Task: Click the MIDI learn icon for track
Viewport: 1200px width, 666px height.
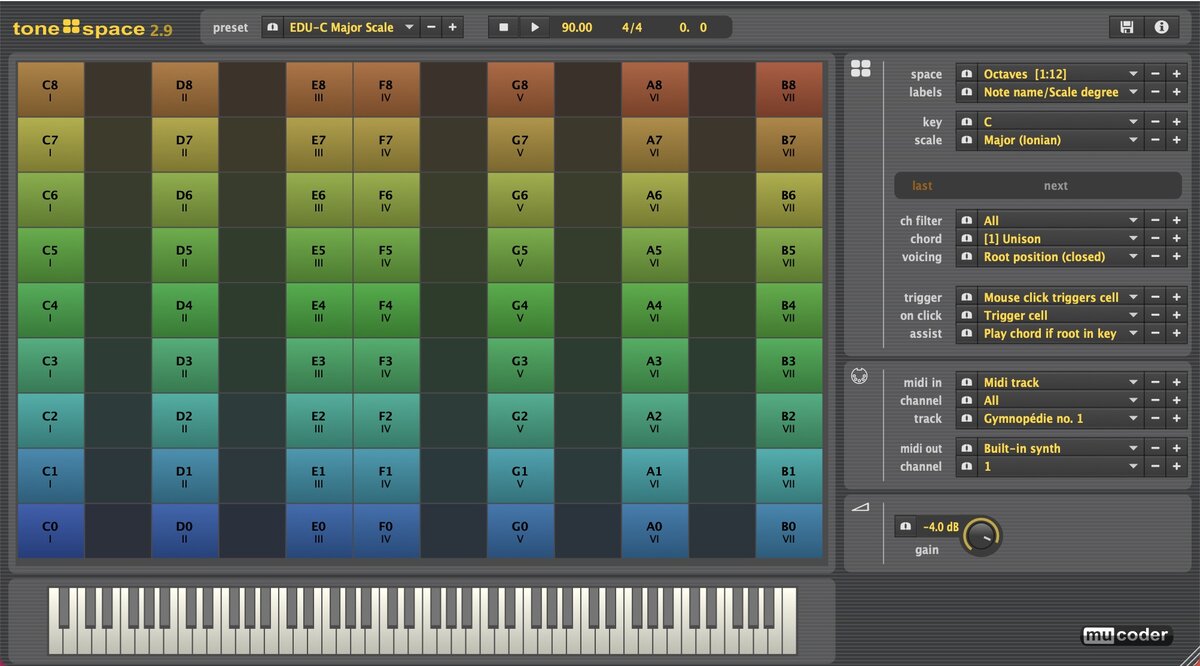Action: click(x=967, y=418)
